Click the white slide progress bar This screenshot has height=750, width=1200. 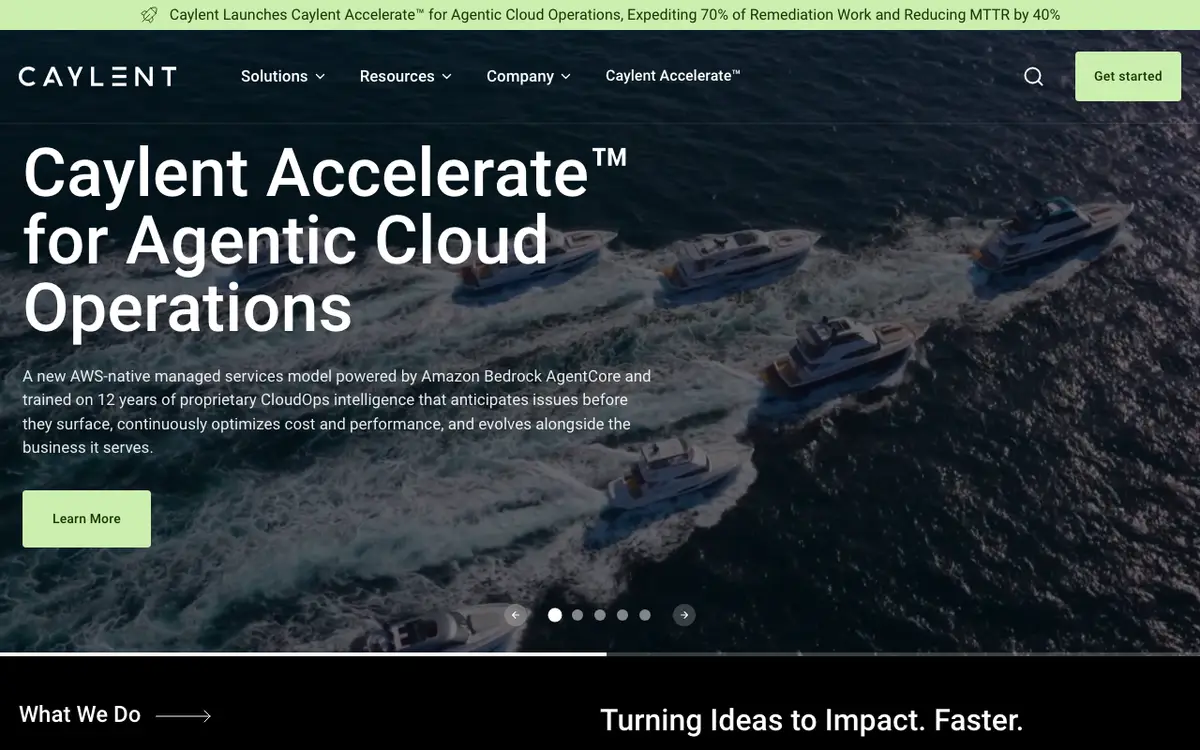click(x=303, y=654)
